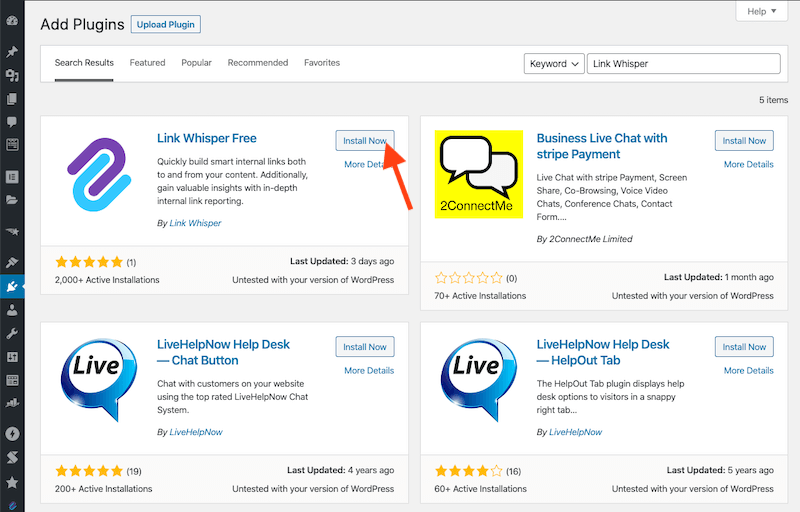Install LiveHelpNow Help Desk Chat Button plugin
Screen dimensions: 800x512
click(365, 347)
